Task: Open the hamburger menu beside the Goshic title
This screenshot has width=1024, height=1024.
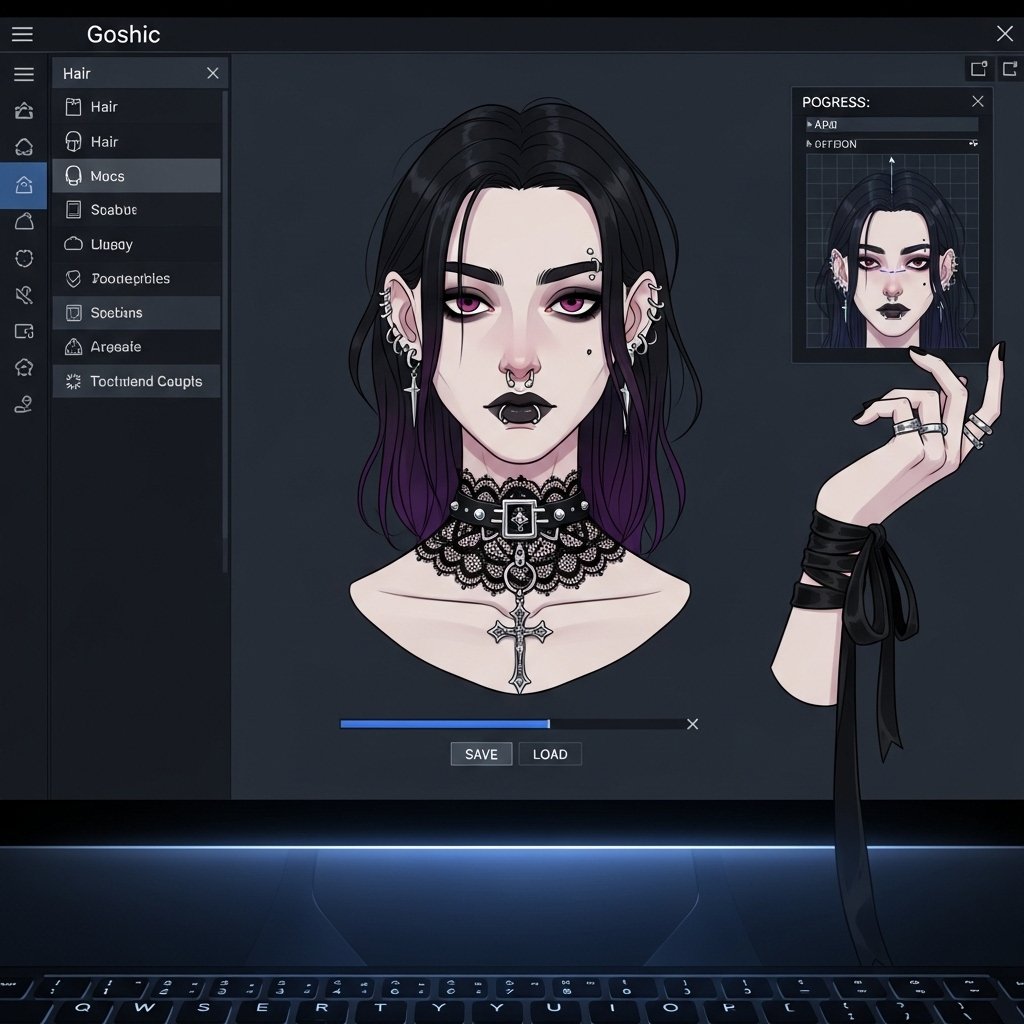Action: 22,34
